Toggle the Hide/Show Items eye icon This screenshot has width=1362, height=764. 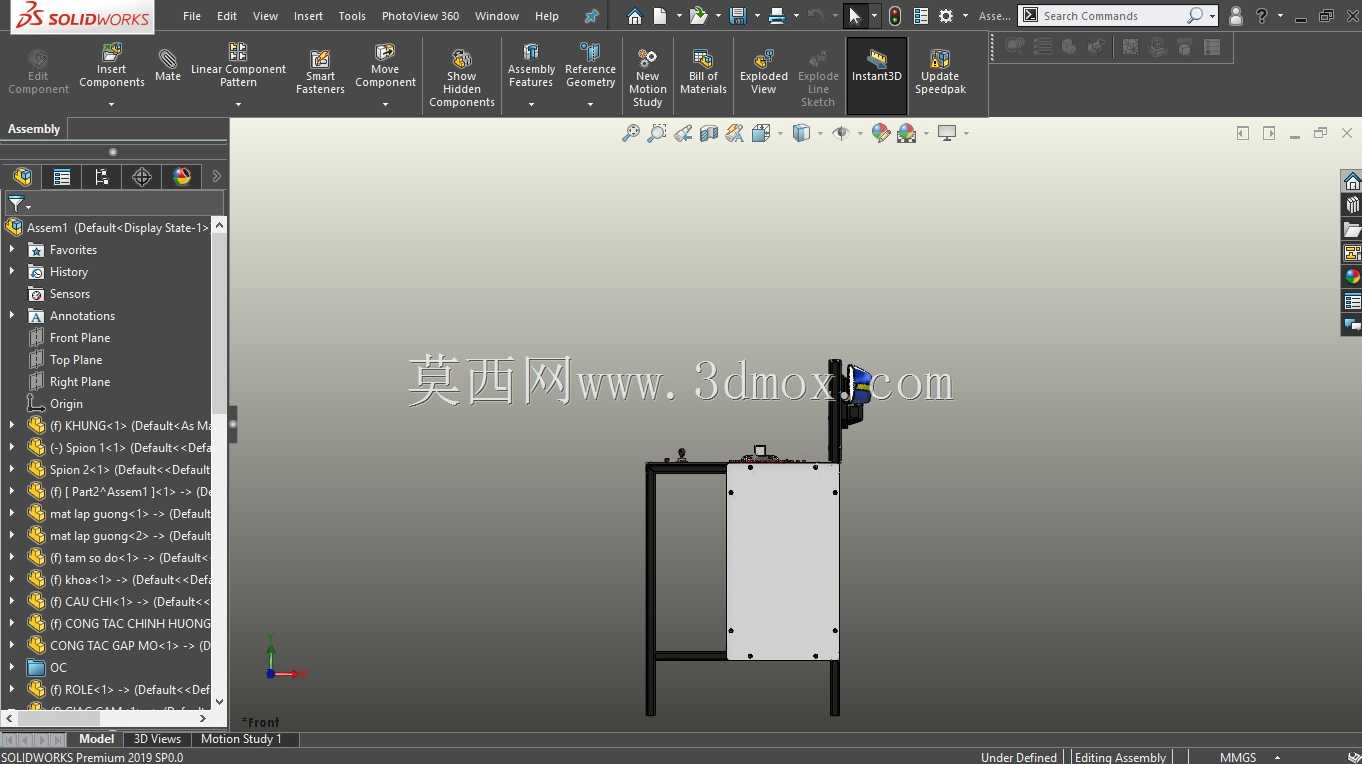click(841, 133)
